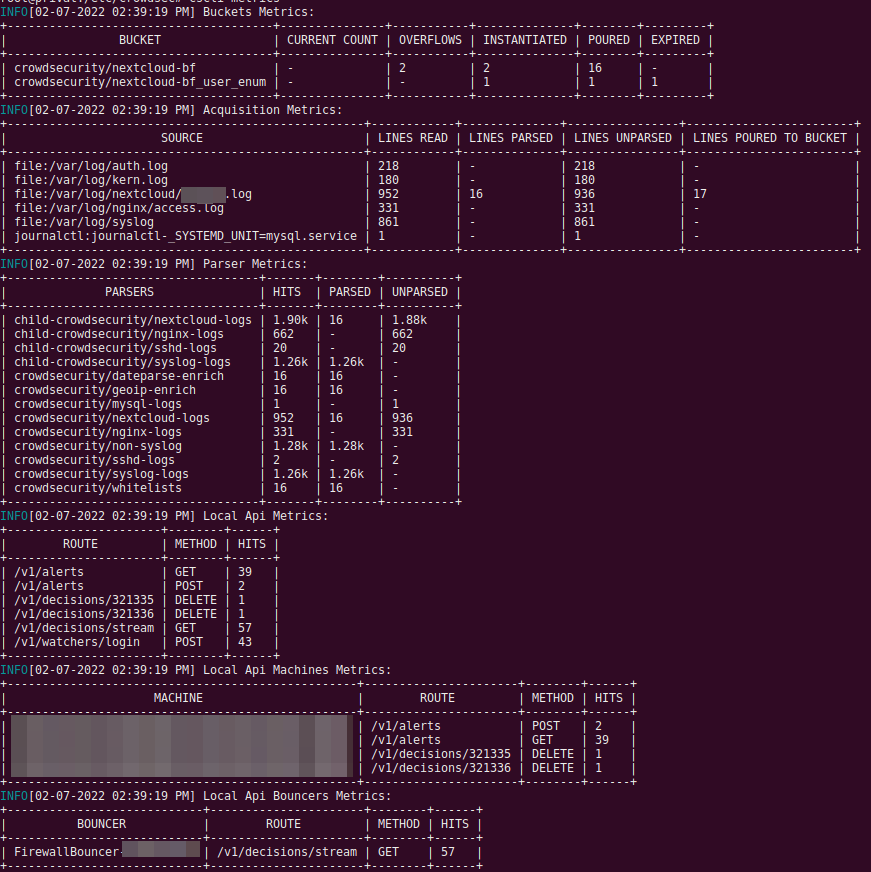Select the "POURED" column header
The width and height of the screenshot is (871, 872).
point(608,40)
